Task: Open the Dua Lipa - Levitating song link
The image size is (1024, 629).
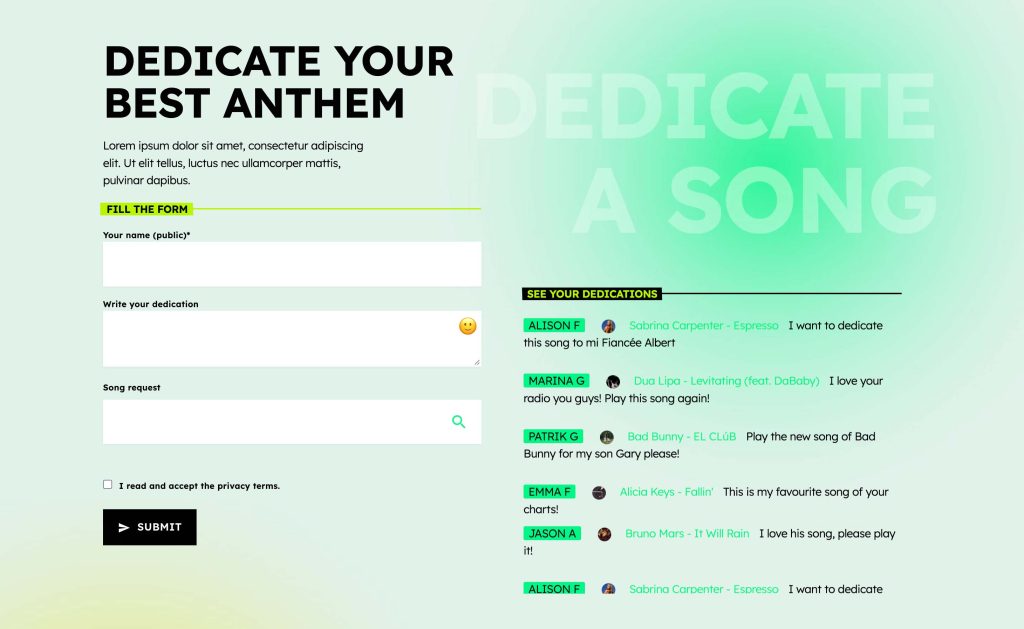Action: (x=727, y=380)
